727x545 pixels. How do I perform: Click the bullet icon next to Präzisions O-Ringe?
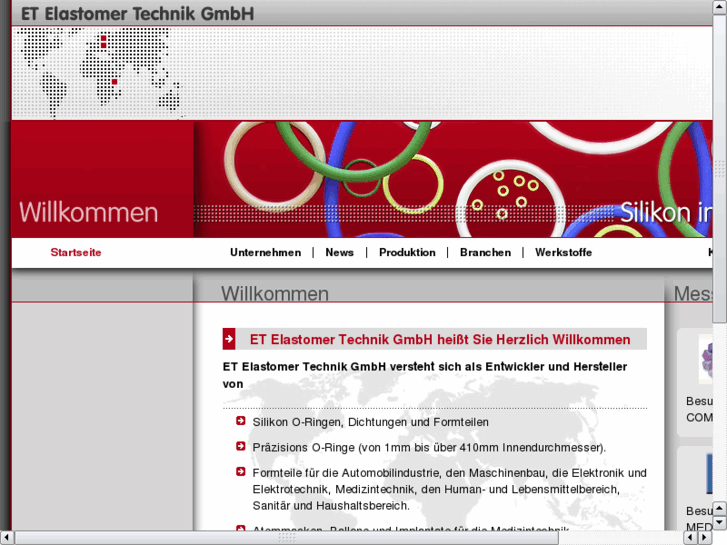[241, 446]
